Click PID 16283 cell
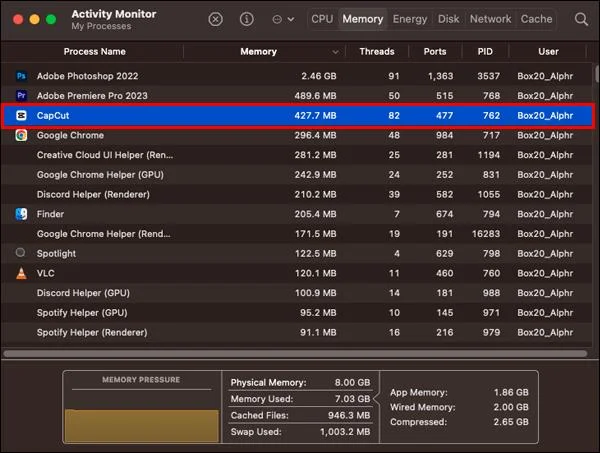 tap(486, 234)
